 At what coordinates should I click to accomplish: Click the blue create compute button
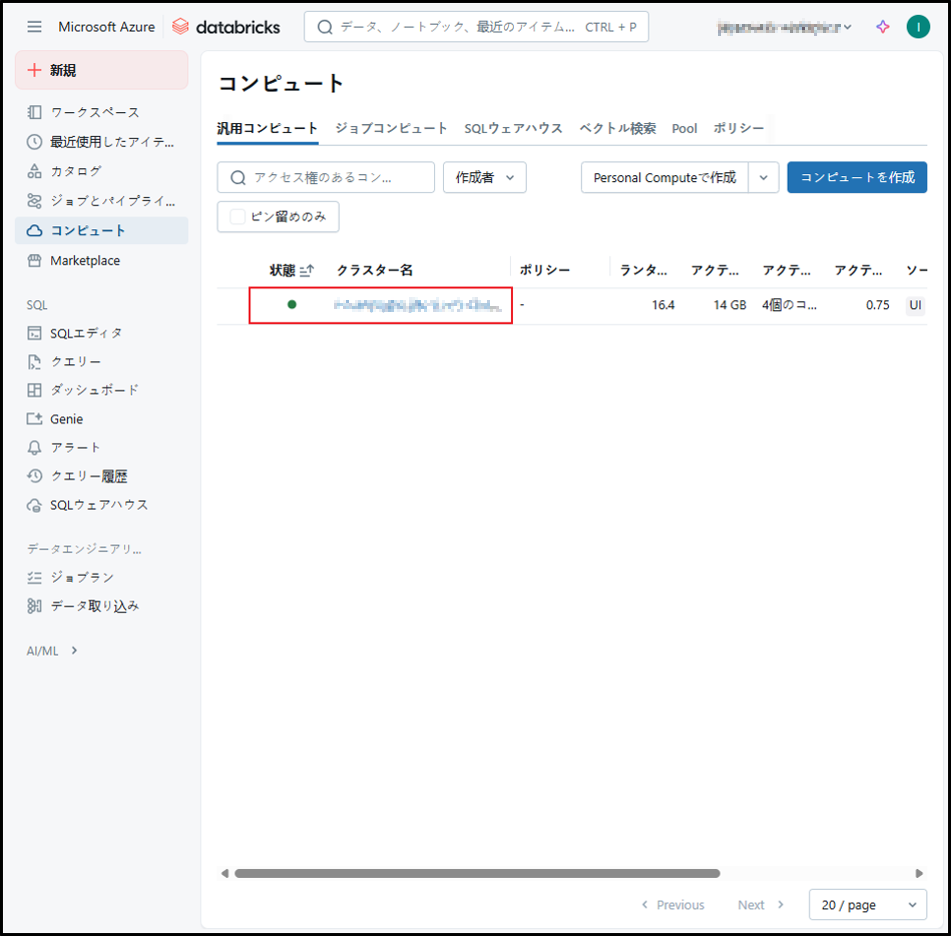(856, 177)
